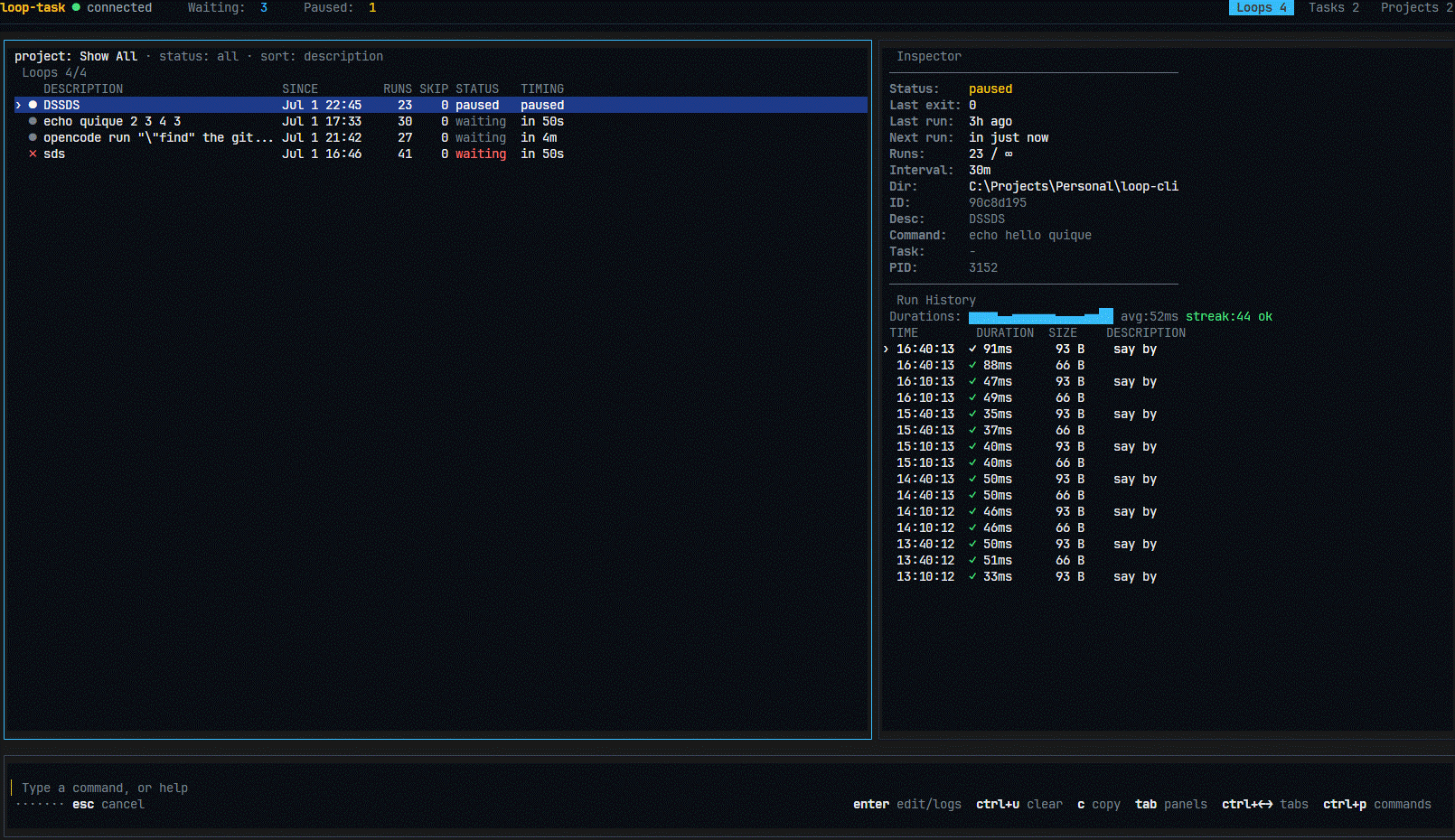The height and width of the screenshot is (840, 1455).
Task: Click the avg:52ms label
Action: coord(1150,316)
